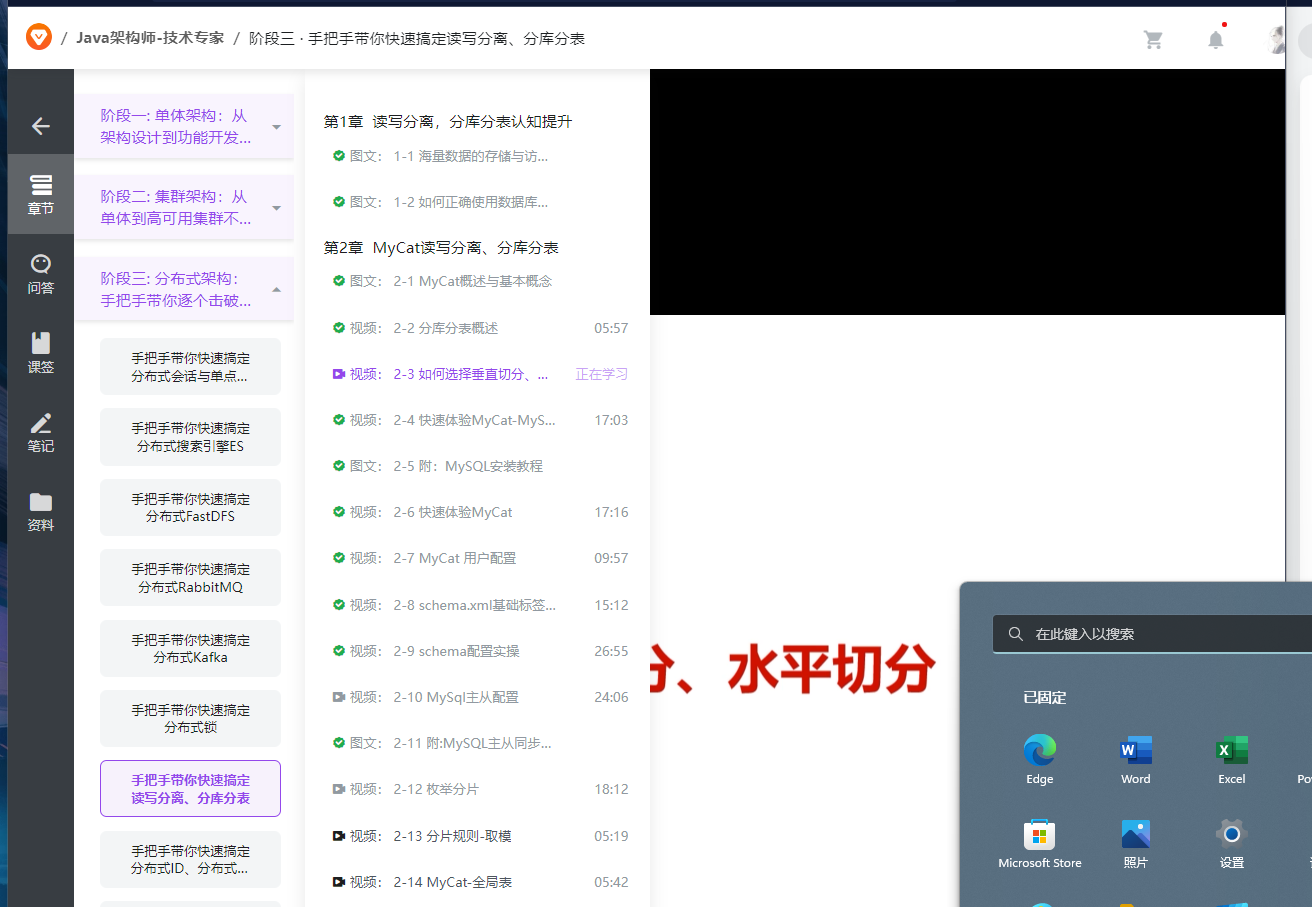Open video 2-12 枚举分片
The width and height of the screenshot is (1312, 907).
click(x=478, y=789)
